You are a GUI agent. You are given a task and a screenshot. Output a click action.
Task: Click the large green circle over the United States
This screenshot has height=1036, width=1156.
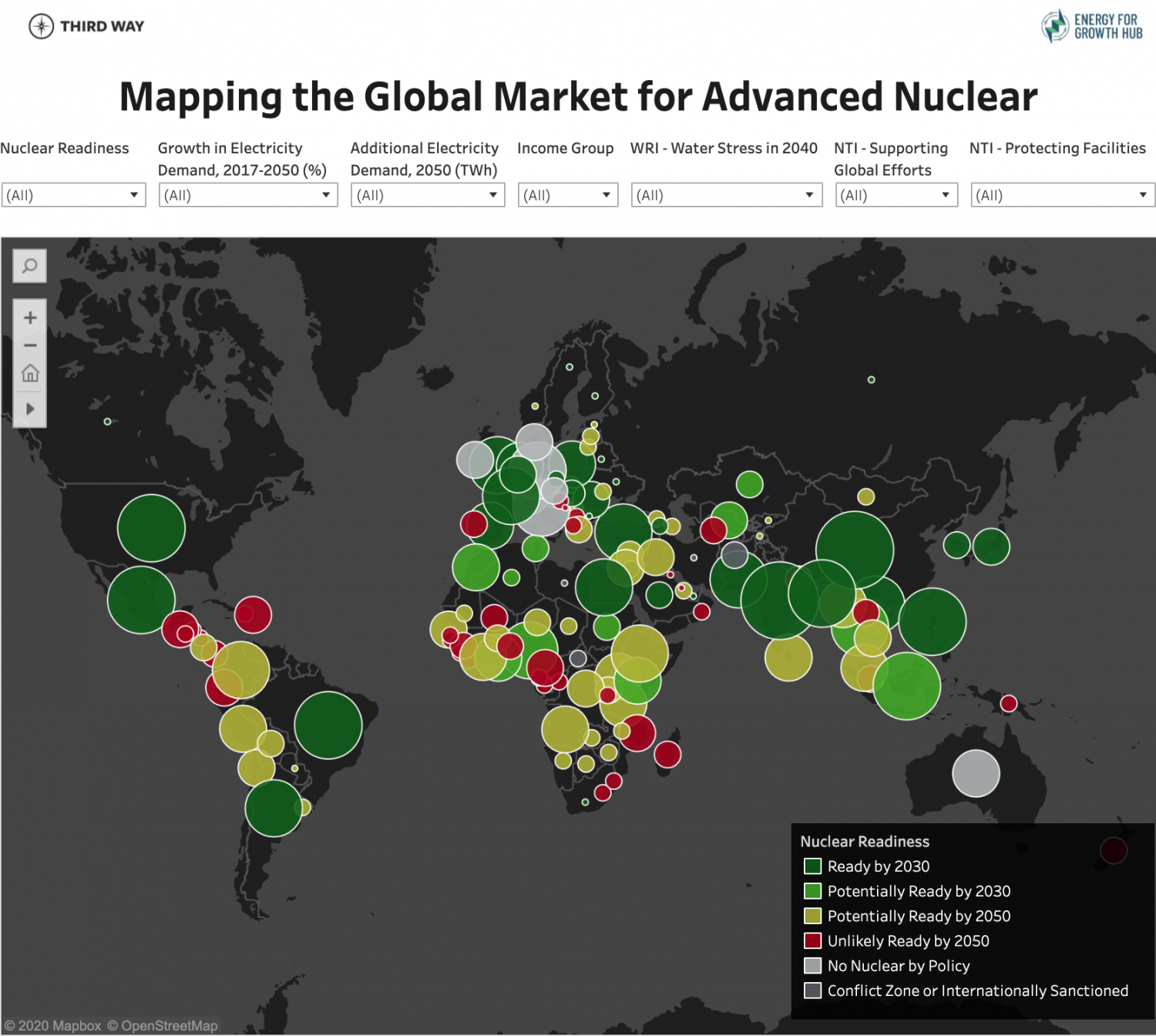click(x=150, y=529)
